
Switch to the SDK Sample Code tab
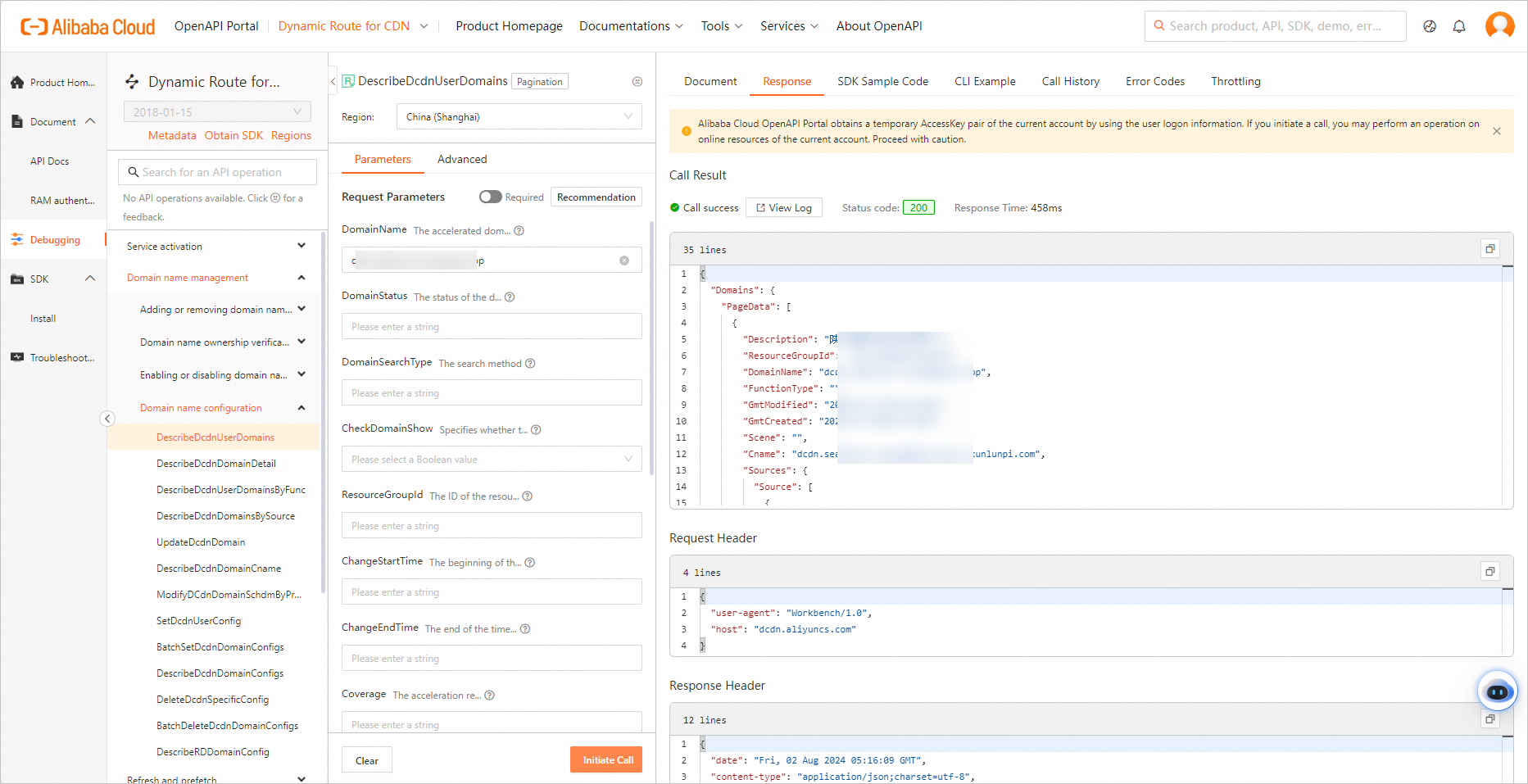882,81
